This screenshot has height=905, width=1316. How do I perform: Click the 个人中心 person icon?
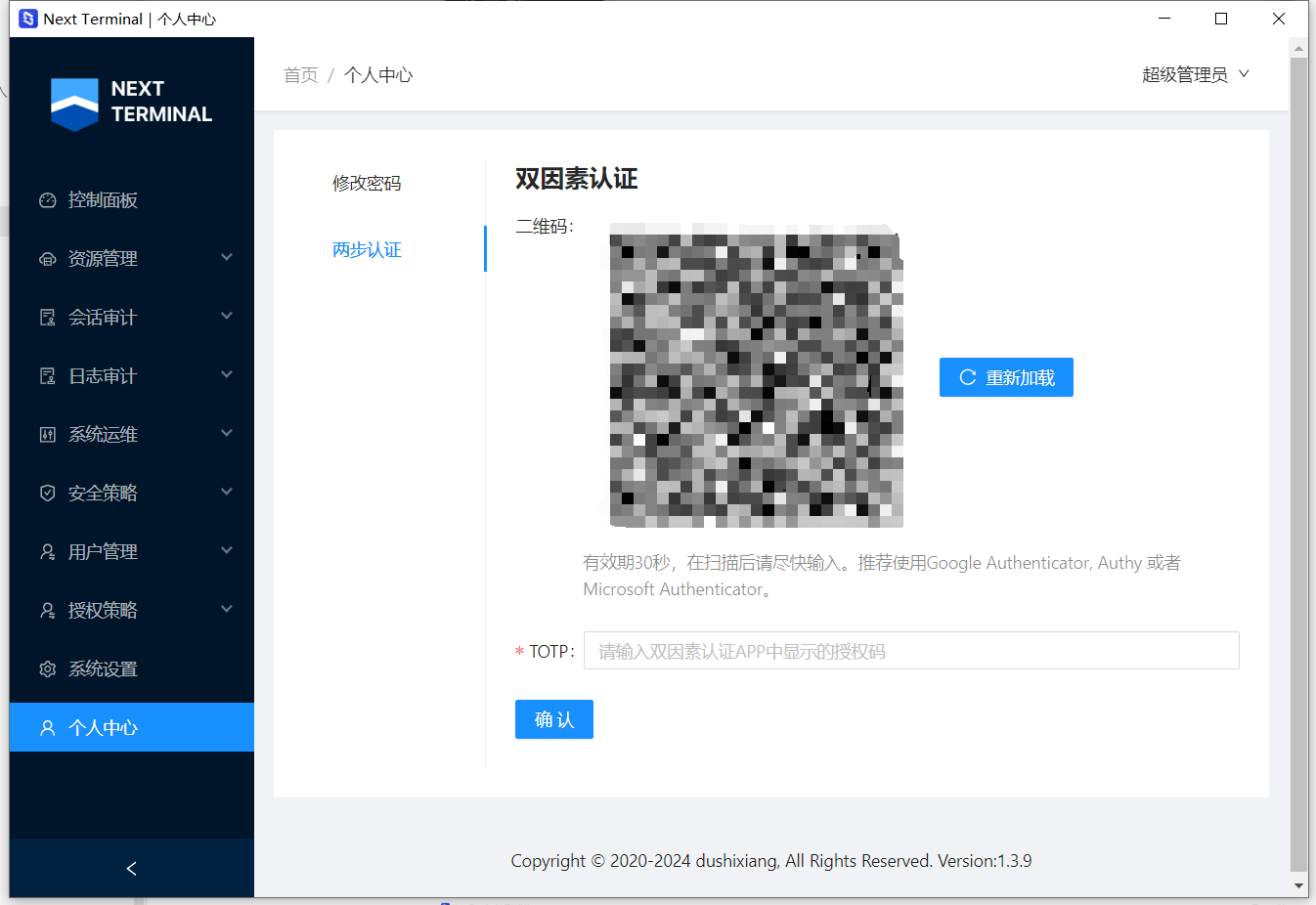tap(46, 727)
